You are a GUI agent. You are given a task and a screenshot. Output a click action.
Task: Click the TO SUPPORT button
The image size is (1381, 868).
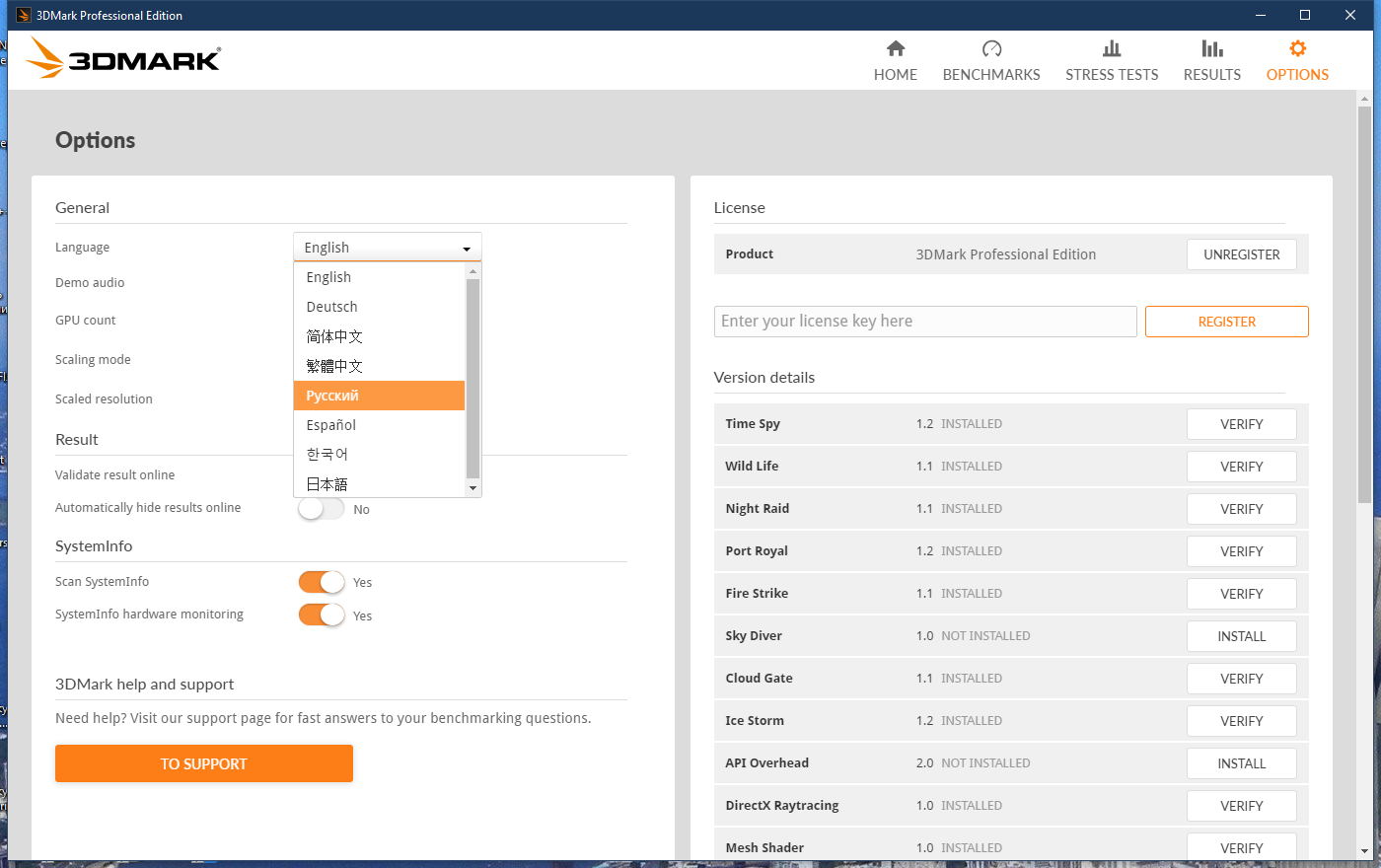[204, 763]
